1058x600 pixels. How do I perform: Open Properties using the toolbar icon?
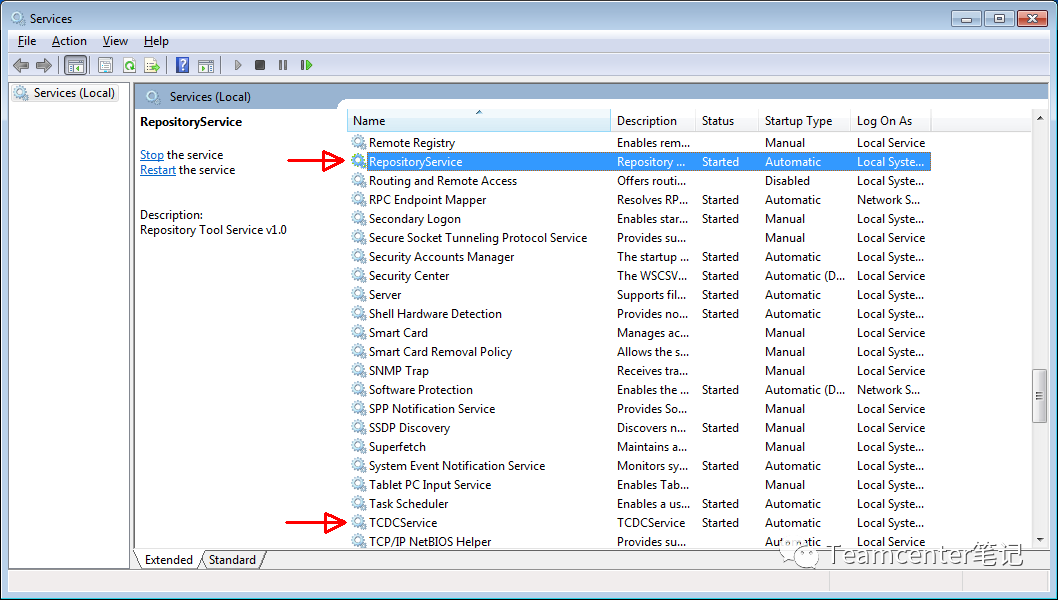tap(105, 65)
